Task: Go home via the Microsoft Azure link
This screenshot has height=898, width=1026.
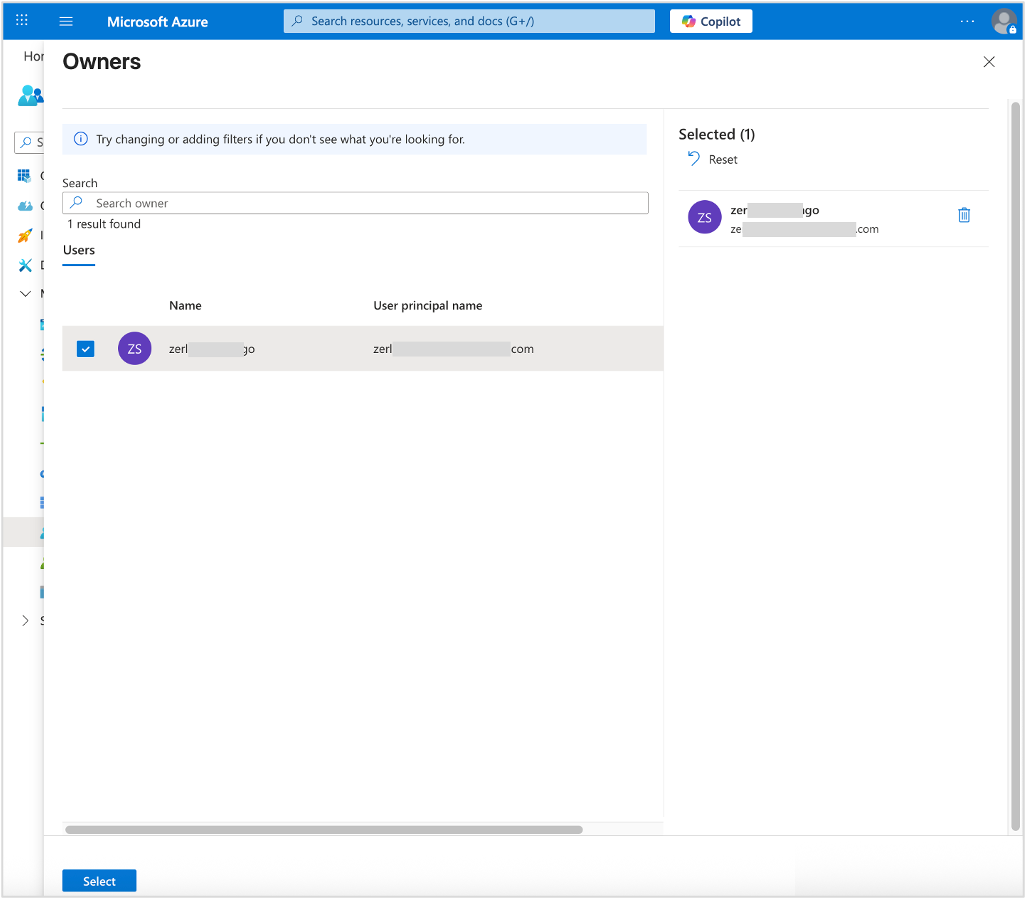Action: 157,21
